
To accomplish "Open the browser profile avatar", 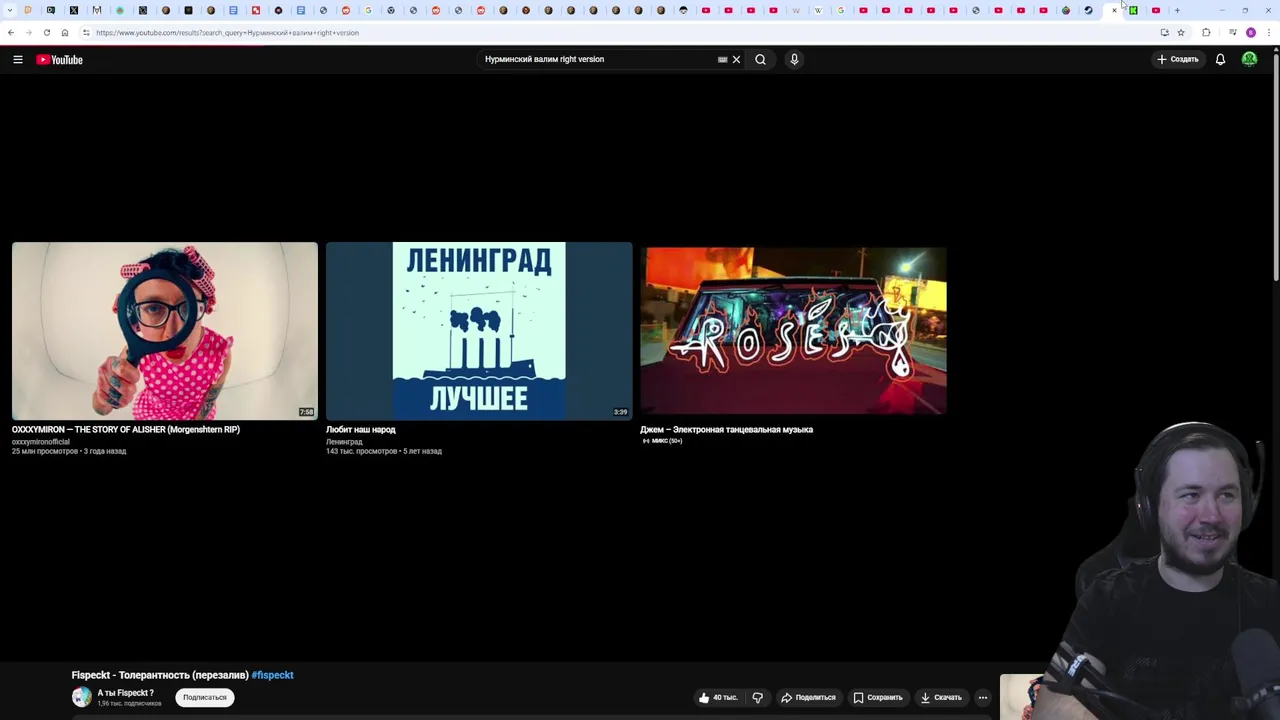I will [1251, 32].
